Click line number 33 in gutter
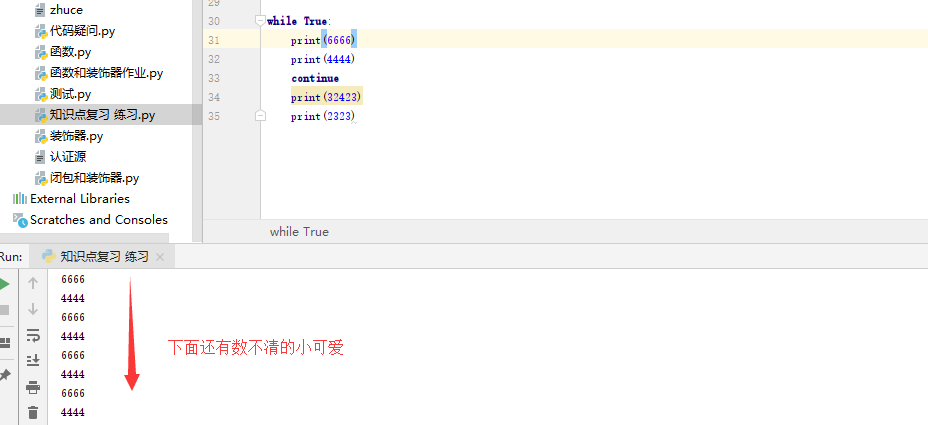The height and width of the screenshot is (425, 928). [x=214, y=78]
